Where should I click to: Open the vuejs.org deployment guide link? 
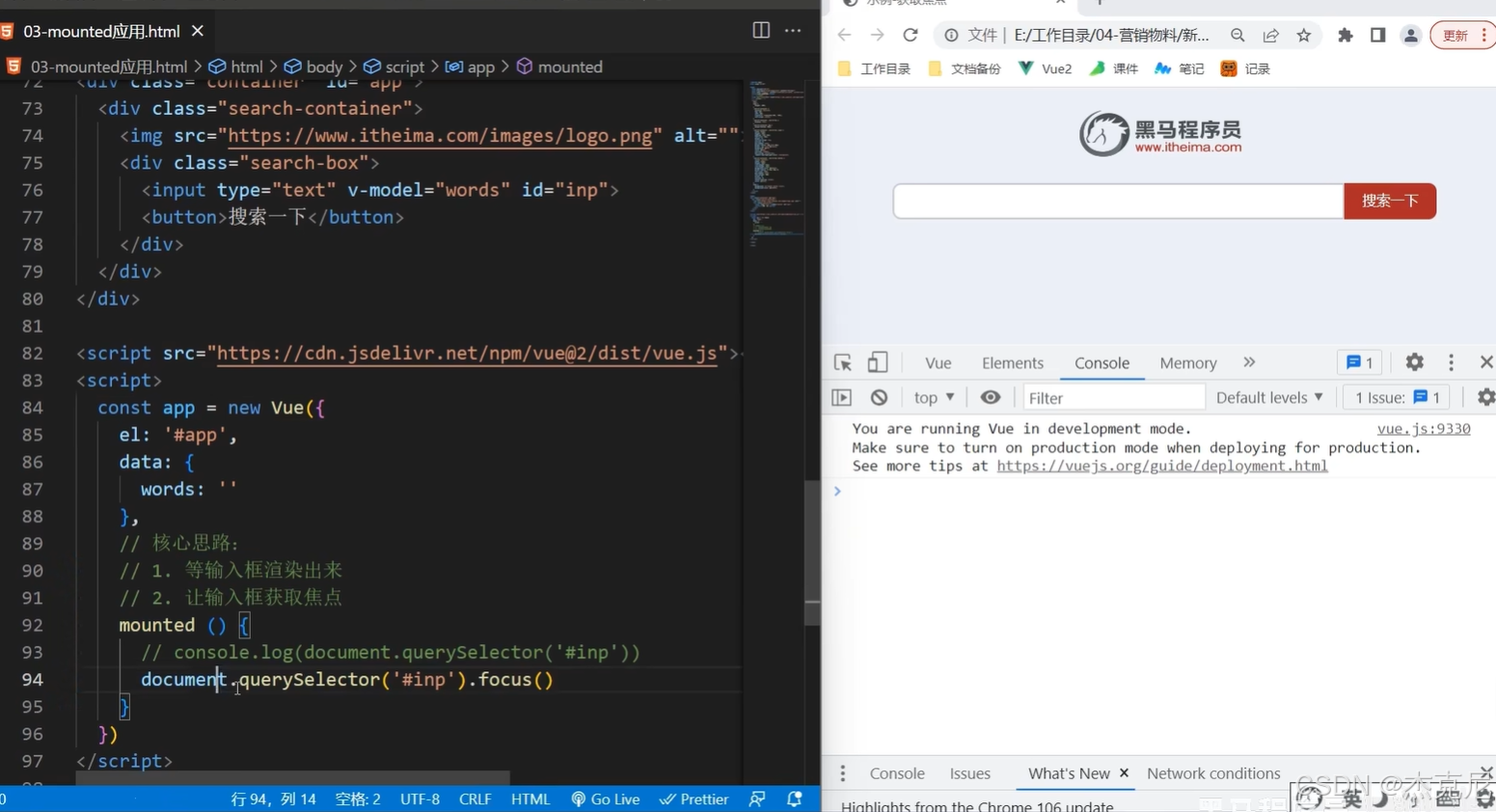1162,466
